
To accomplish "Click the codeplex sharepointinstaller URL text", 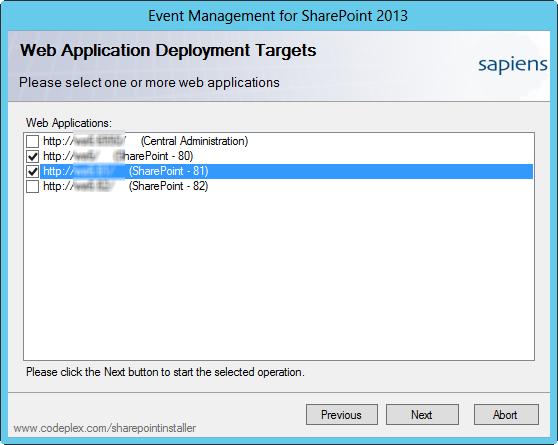I will tap(105, 428).
